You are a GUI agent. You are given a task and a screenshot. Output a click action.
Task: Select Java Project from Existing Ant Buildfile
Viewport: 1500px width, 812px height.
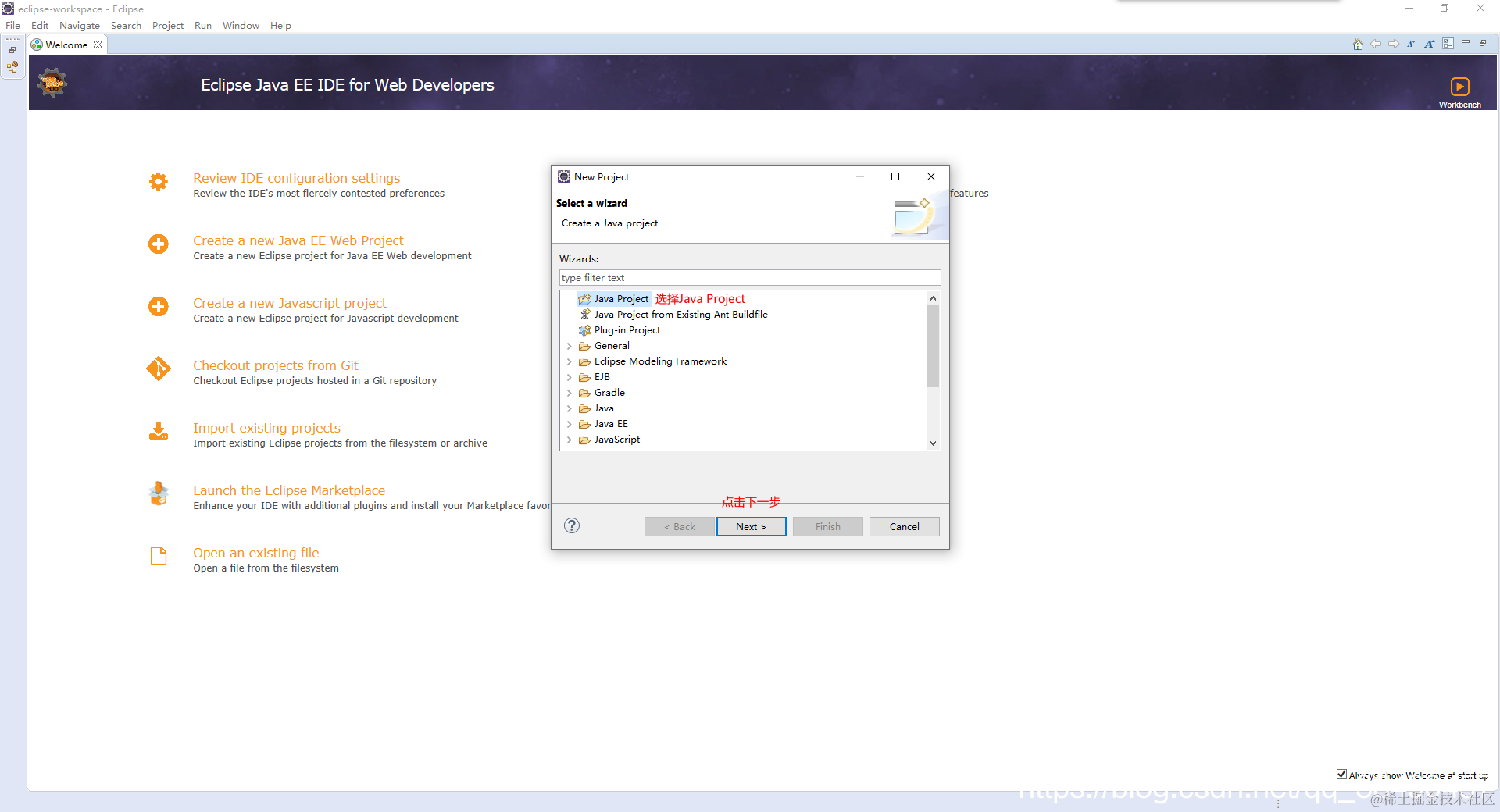pos(680,315)
